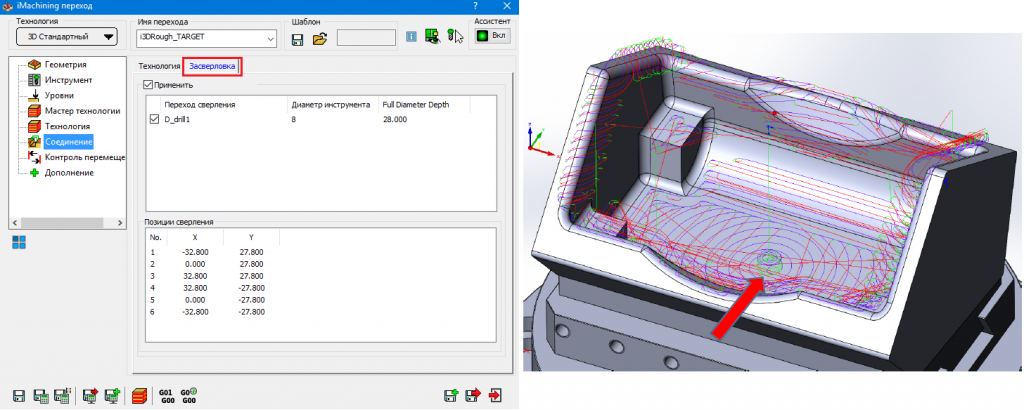Select Инструмент in the tree
The width and height of the screenshot is (1024, 410).
coord(69,80)
